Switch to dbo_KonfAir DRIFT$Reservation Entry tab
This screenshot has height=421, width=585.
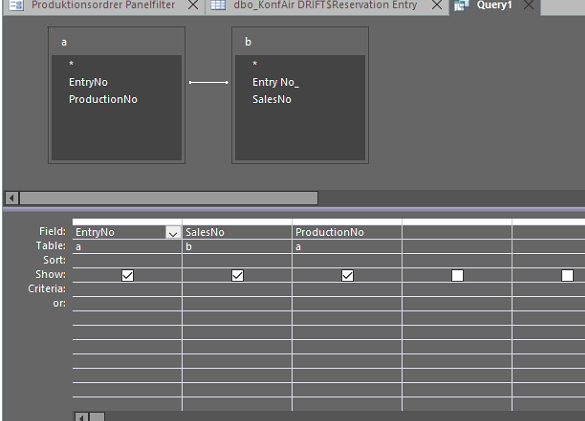click(x=325, y=5)
